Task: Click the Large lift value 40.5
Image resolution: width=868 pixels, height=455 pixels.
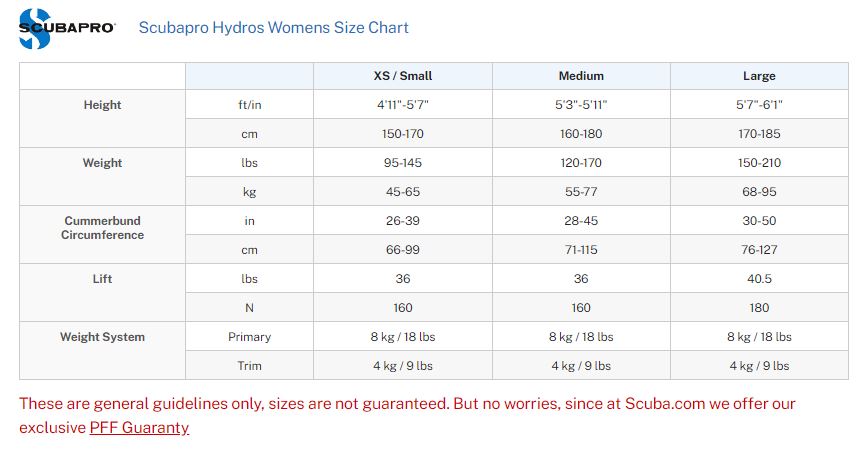Action: coord(759,278)
